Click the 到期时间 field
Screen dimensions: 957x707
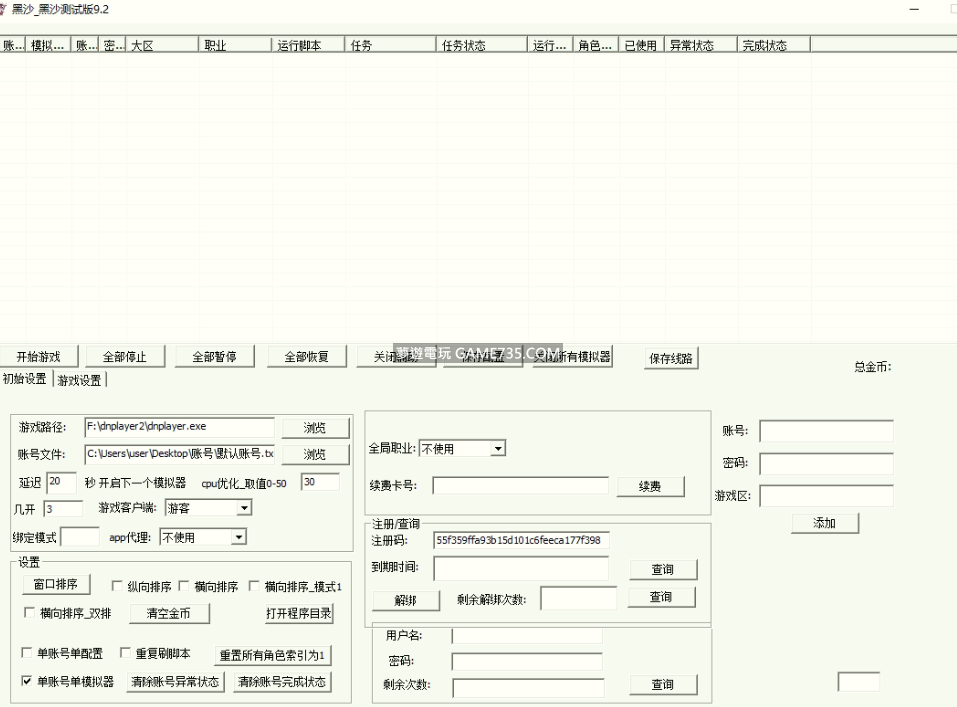[x=521, y=568]
